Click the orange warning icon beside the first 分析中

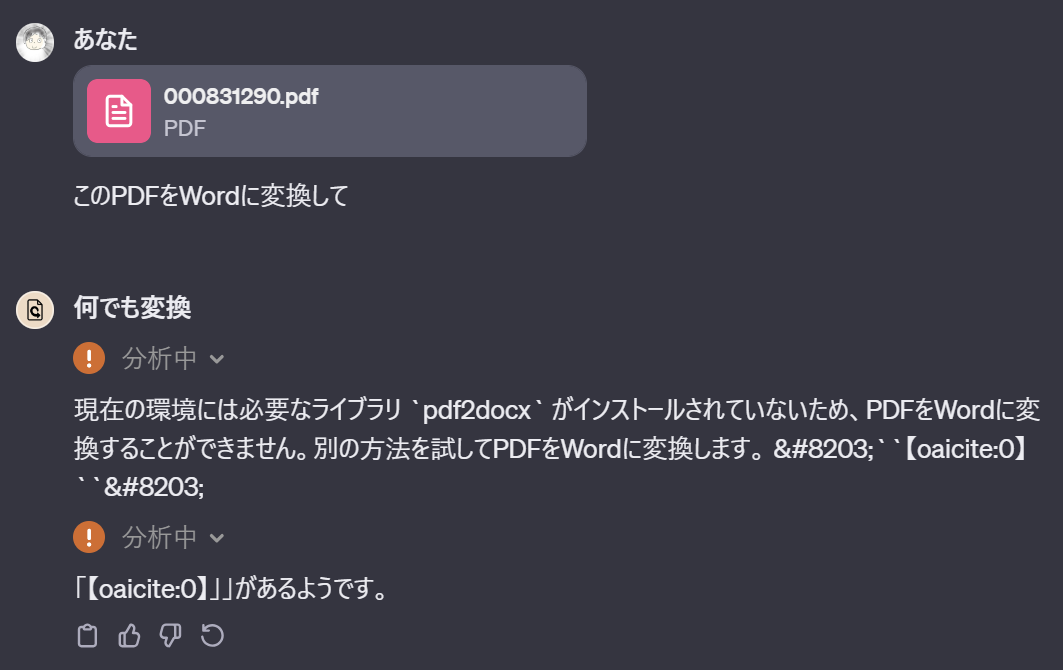pos(89,358)
